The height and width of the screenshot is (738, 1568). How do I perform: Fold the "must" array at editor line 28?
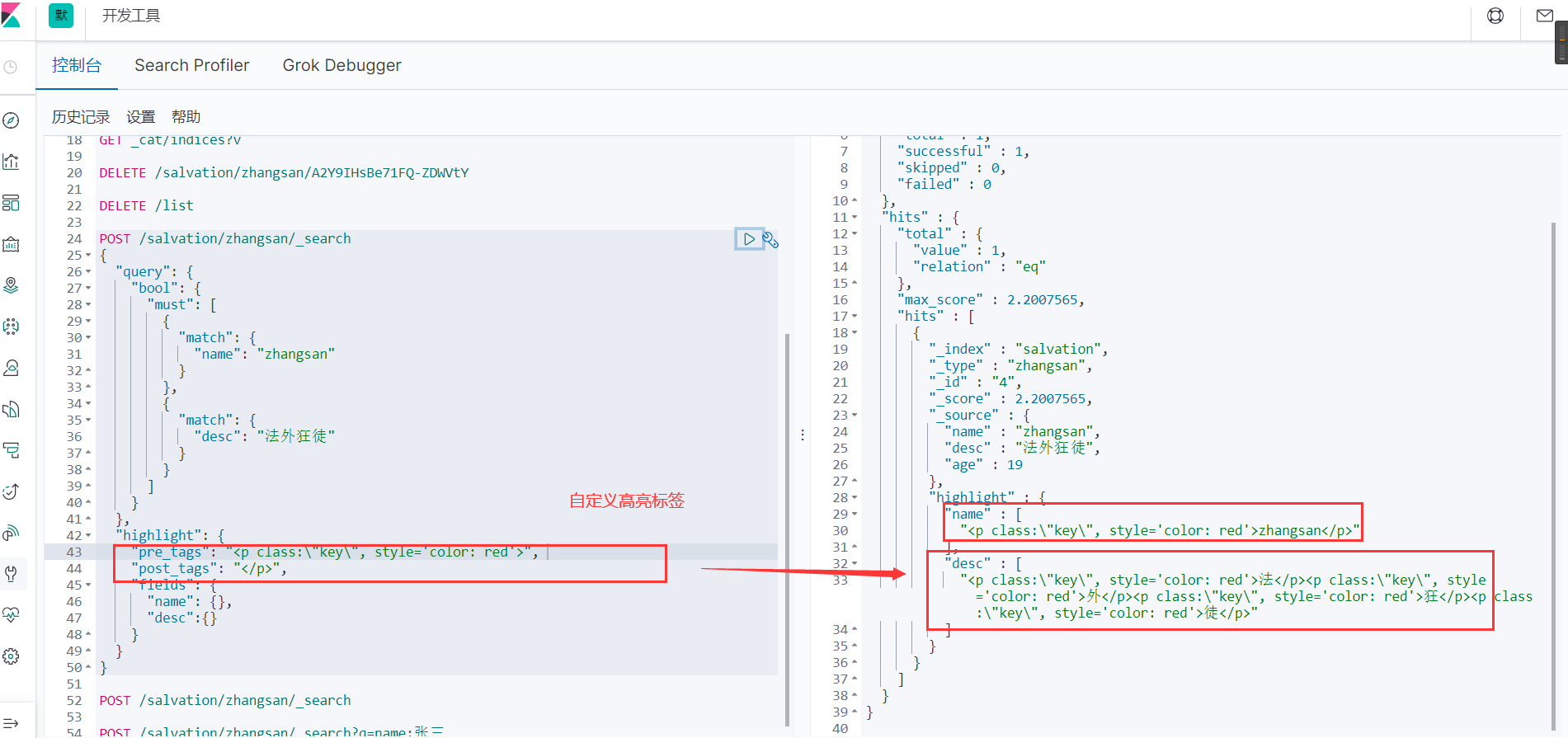click(88, 305)
